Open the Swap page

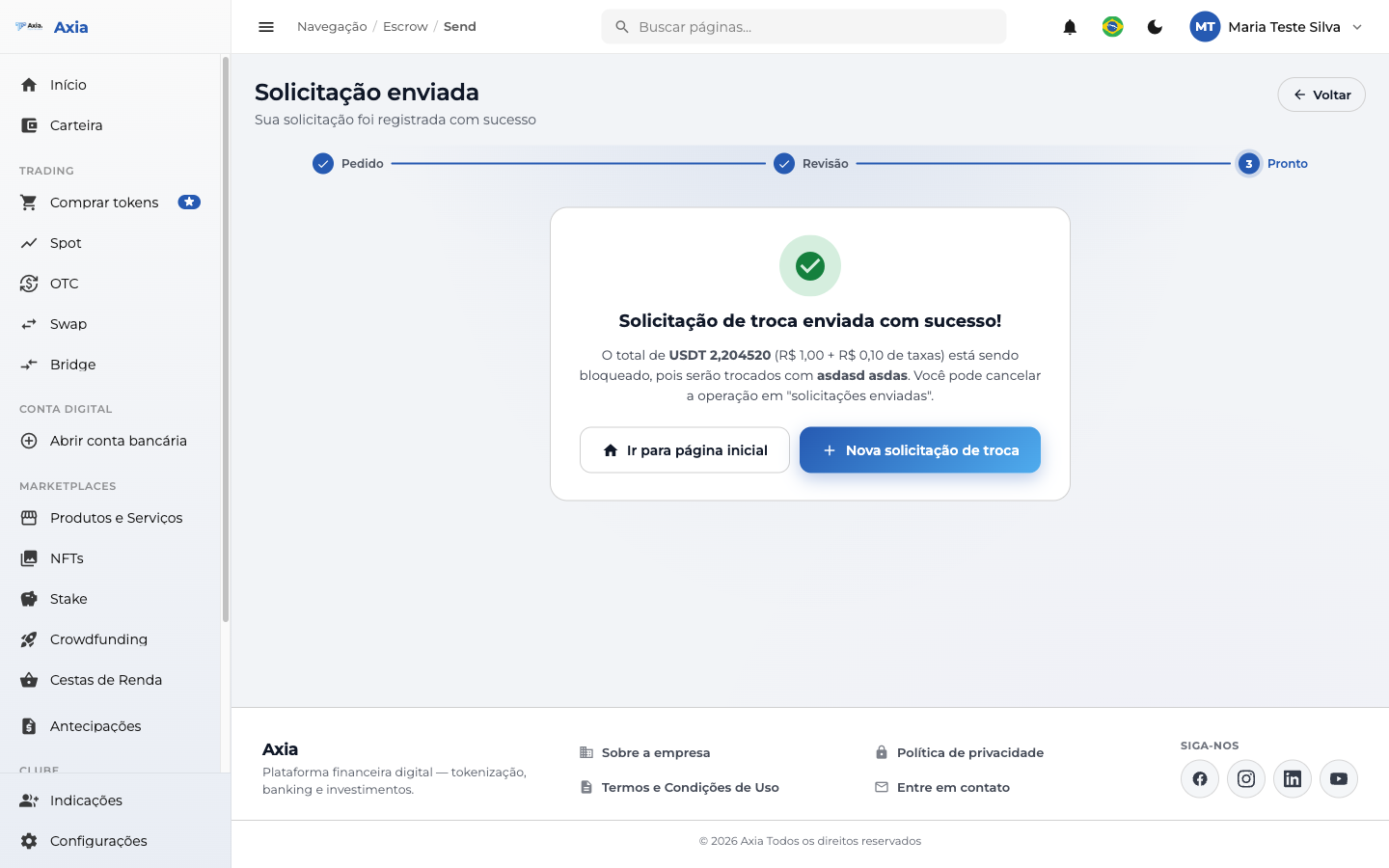110,324
